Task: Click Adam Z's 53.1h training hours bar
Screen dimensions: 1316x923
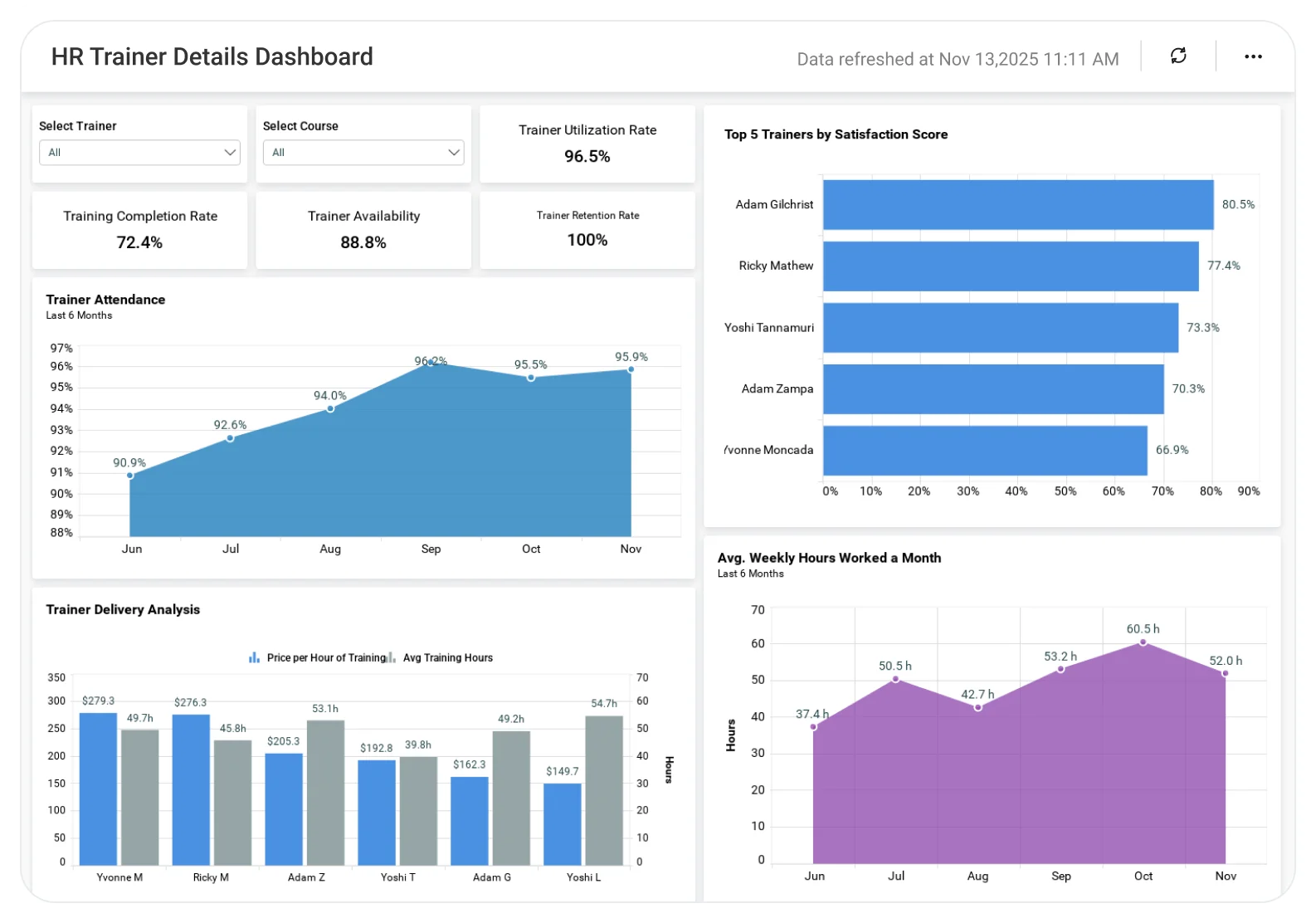Action: [x=326, y=793]
